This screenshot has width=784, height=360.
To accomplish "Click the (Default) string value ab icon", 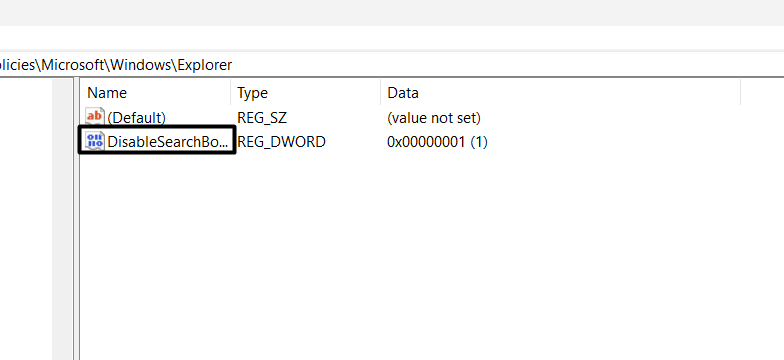I will tap(95, 117).
